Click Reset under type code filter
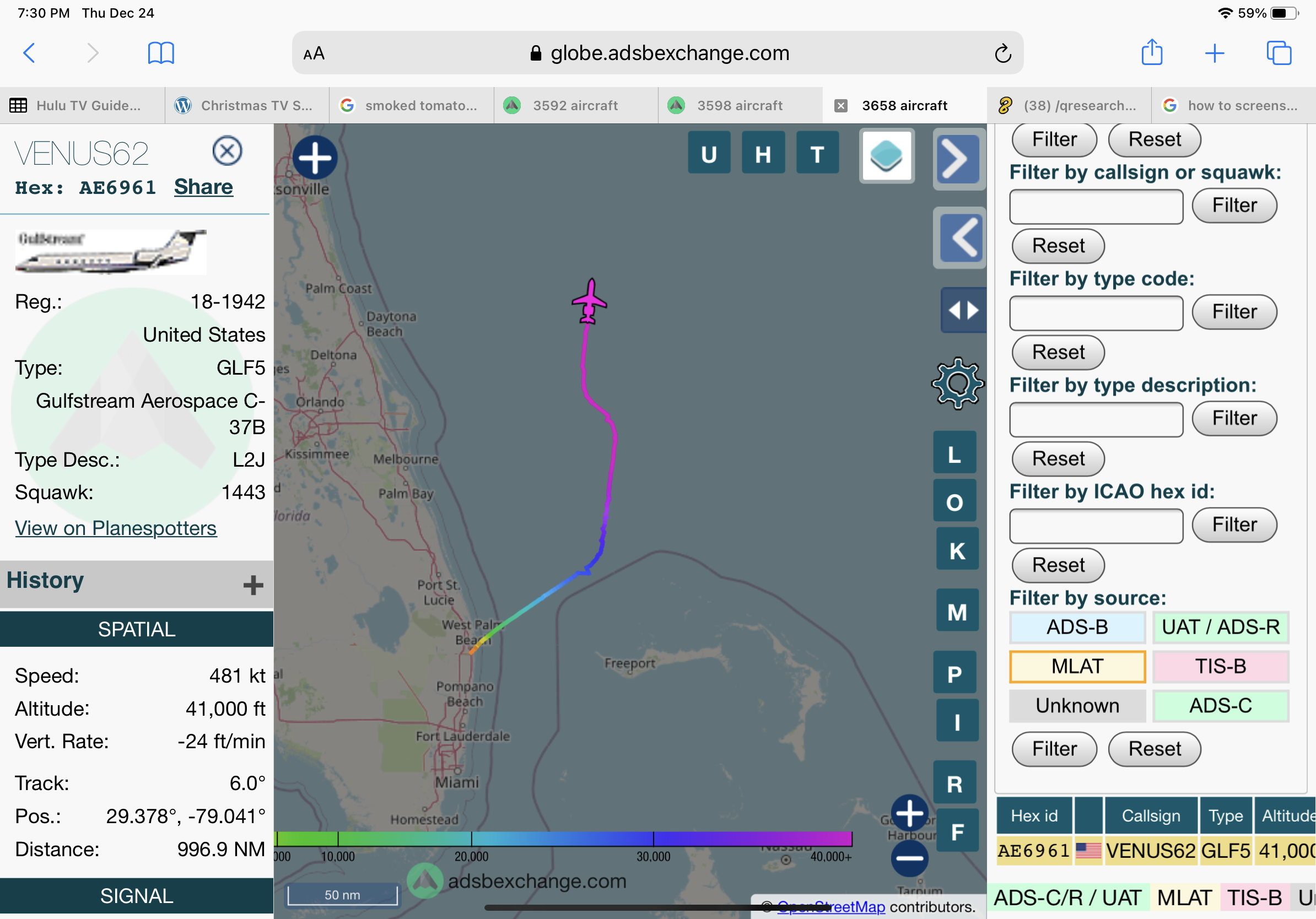This screenshot has height=919, width=1316. coord(1058,353)
